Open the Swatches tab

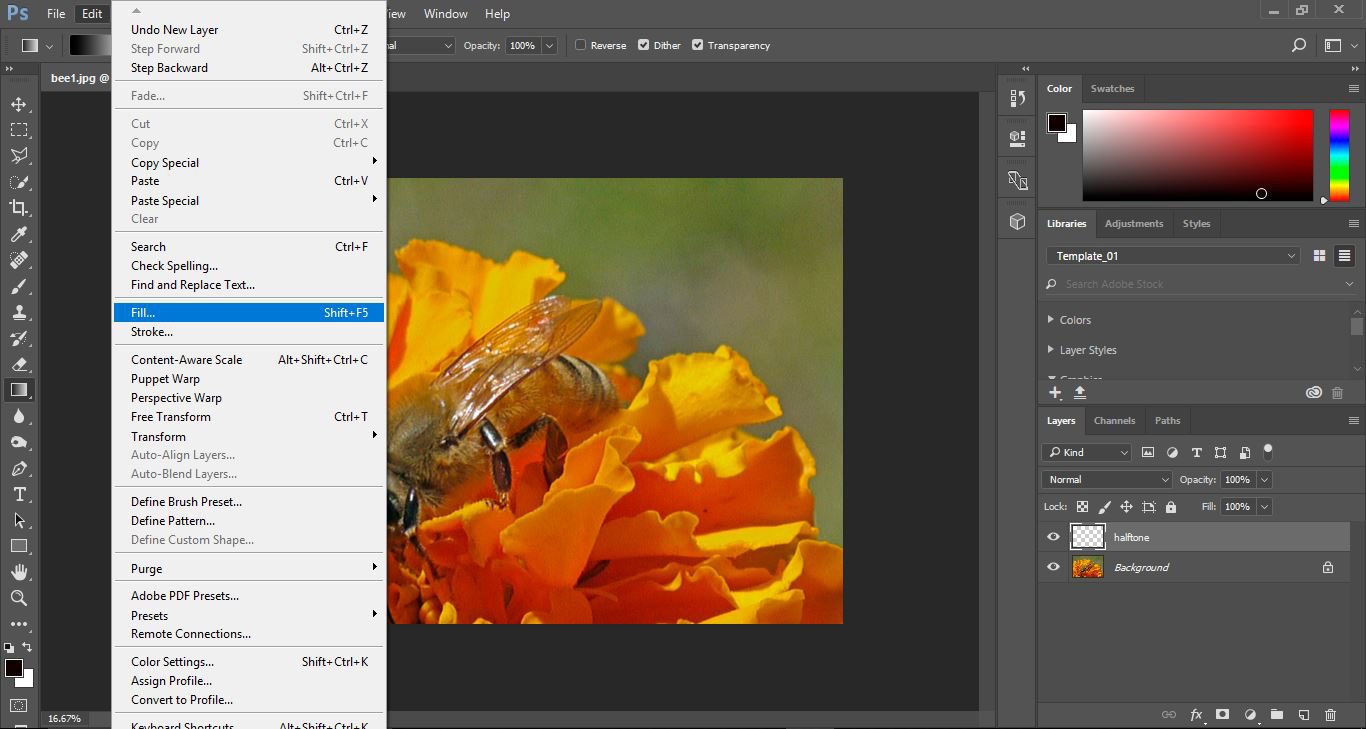[x=1112, y=89]
